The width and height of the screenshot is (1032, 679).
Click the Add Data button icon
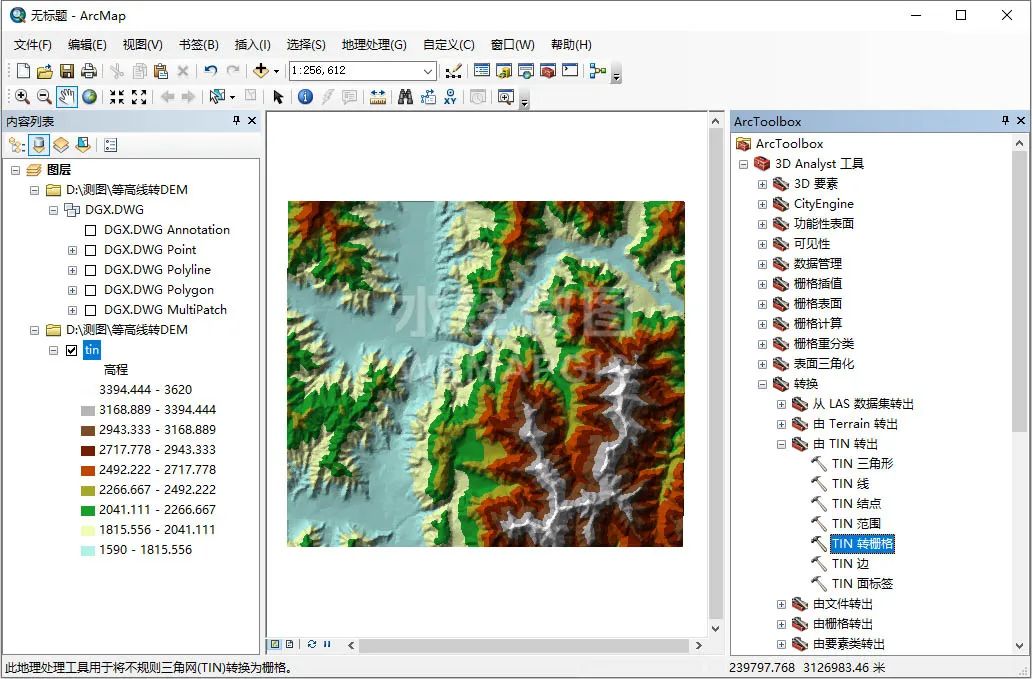point(261,70)
